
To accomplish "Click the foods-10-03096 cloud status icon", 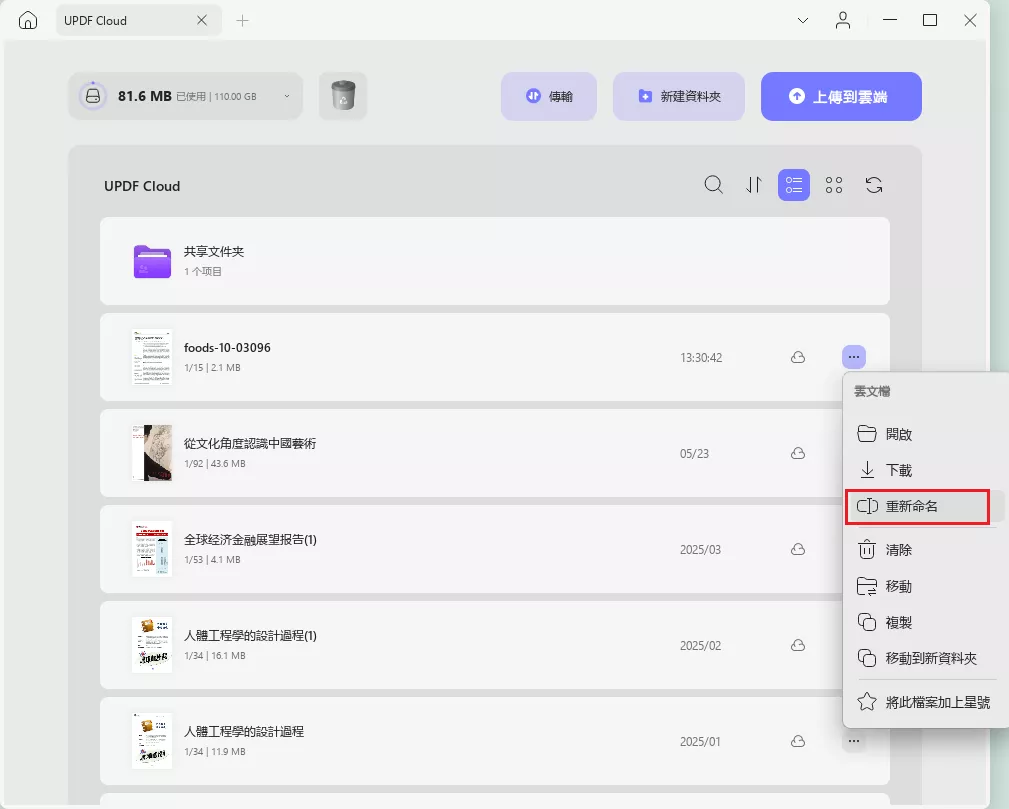I will (798, 357).
